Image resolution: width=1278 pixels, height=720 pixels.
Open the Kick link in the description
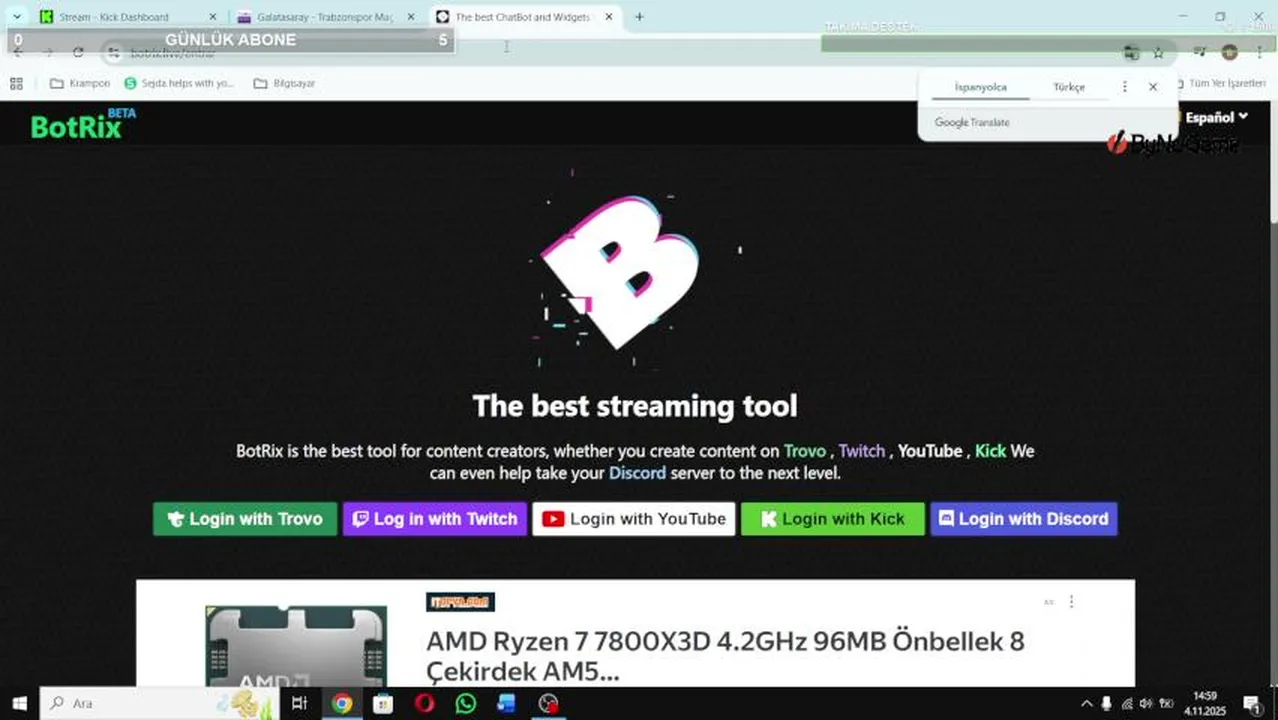990,451
